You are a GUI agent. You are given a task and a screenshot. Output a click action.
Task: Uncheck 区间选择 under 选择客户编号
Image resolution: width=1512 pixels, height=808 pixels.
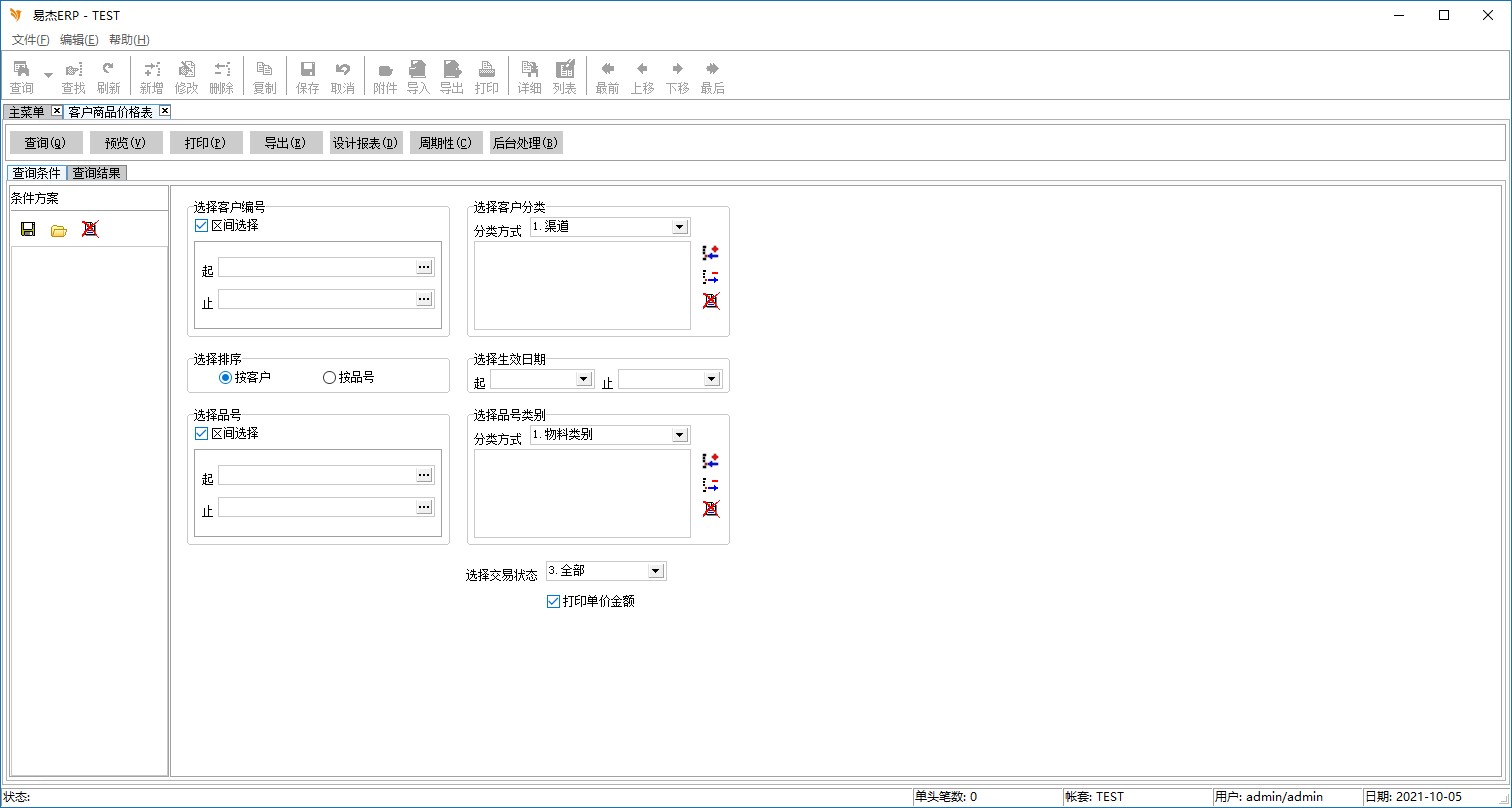[x=202, y=226]
